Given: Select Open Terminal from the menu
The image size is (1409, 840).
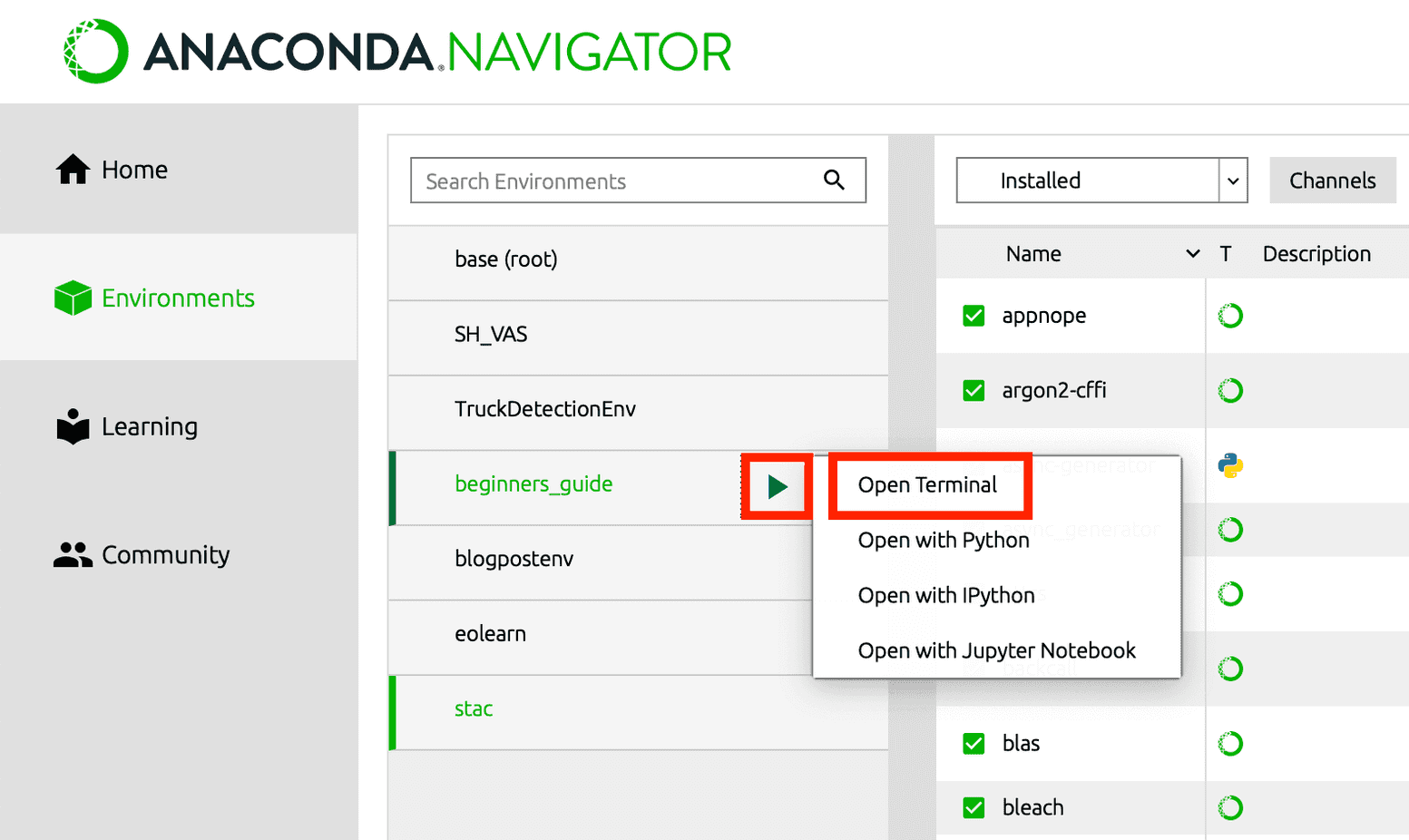Looking at the screenshot, I should coord(927,485).
